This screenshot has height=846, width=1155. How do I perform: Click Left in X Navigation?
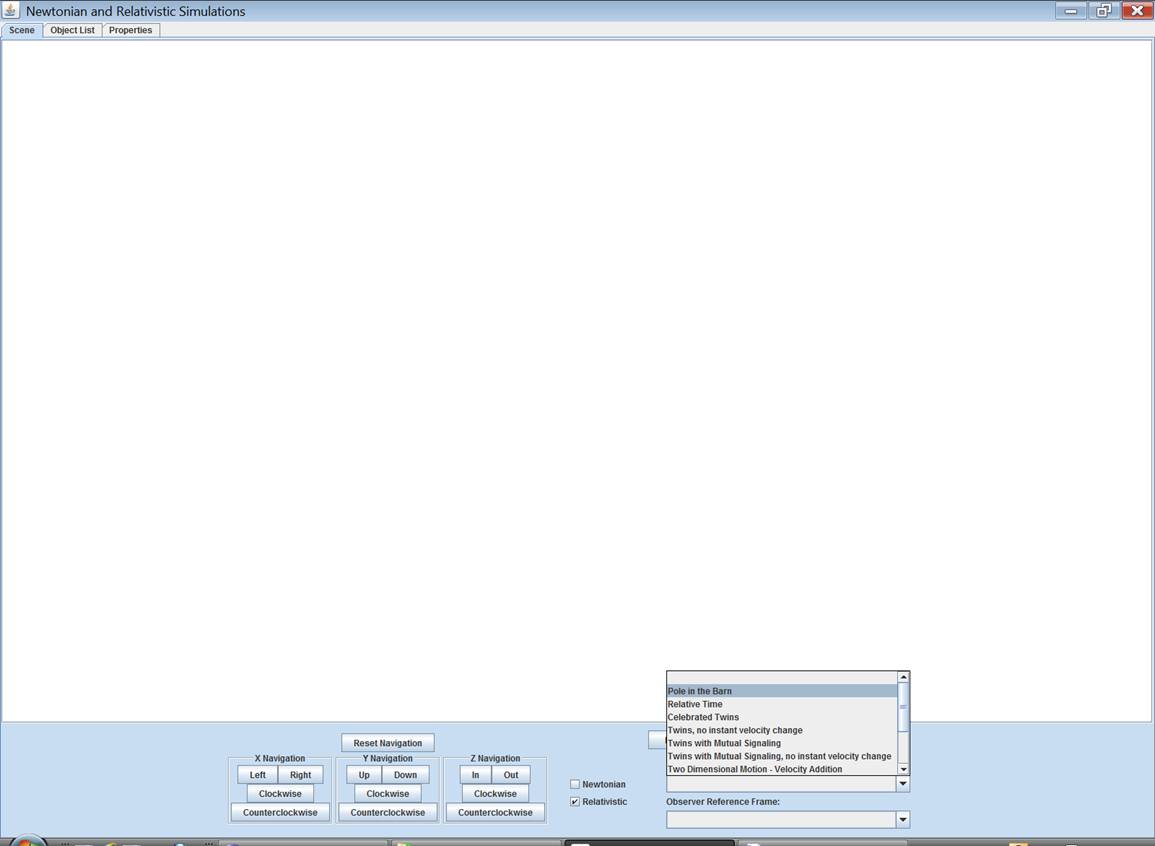(x=258, y=775)
